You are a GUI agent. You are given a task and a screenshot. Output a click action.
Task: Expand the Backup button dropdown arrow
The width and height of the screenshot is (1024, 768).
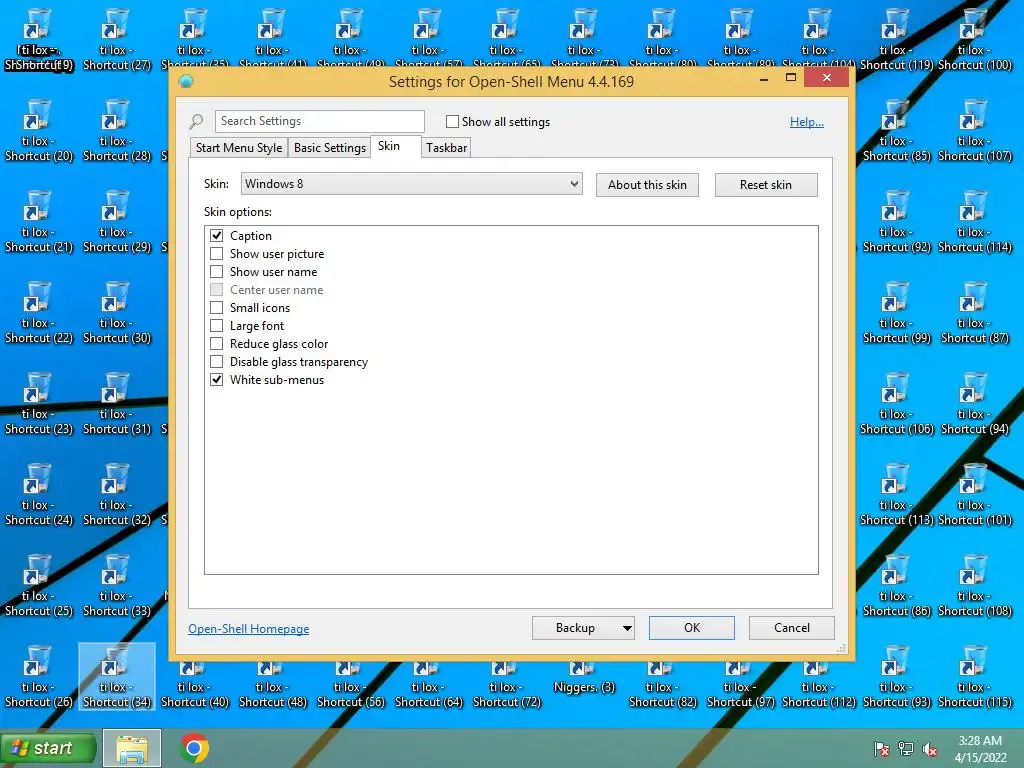[626, 628]
